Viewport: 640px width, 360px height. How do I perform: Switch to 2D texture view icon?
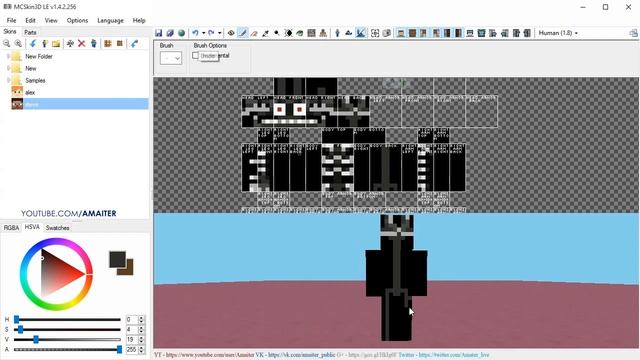click(x=349, y=33)
